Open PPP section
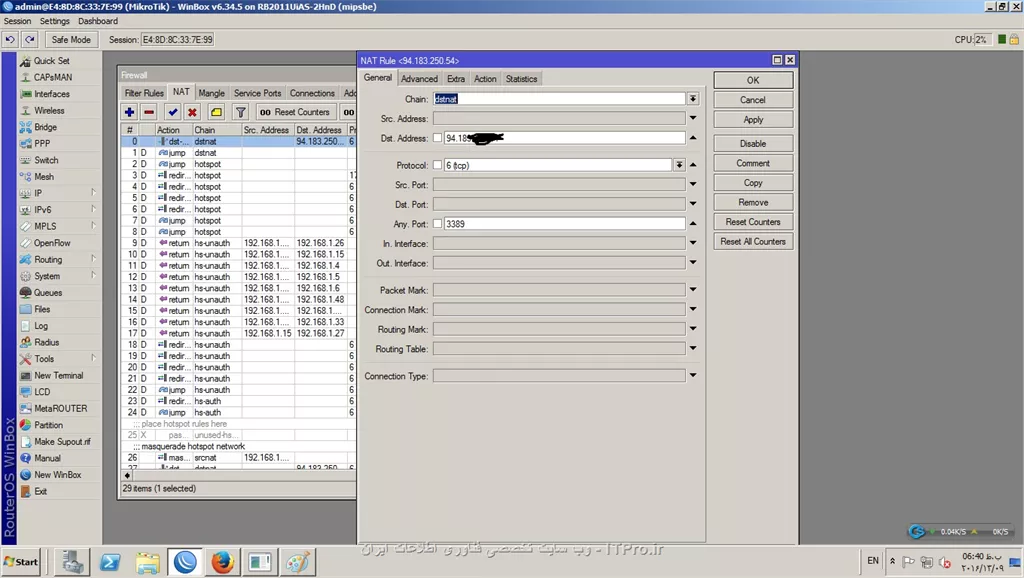 click(x=42, y=144)
